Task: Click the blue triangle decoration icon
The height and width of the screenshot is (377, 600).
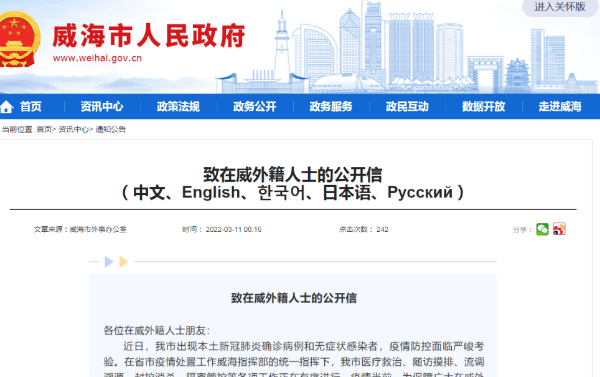Action: coord(109,262)
